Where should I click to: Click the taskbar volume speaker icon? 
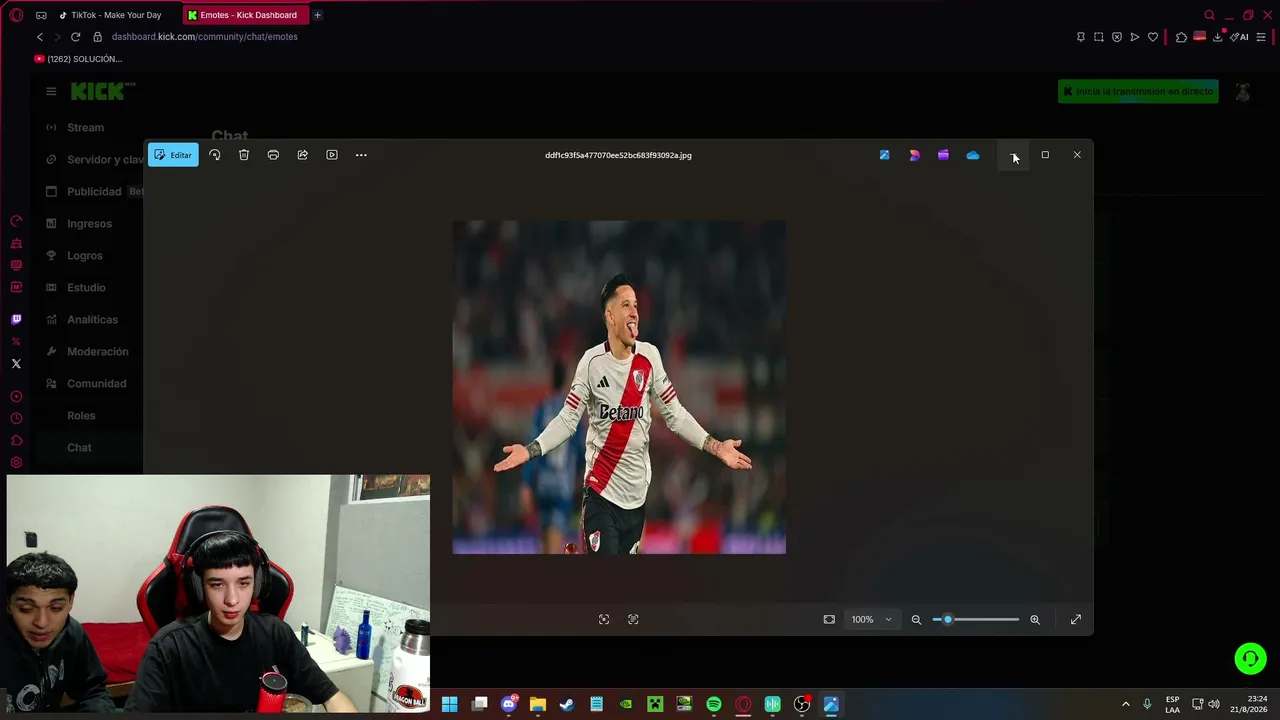tap(1214, 705)
